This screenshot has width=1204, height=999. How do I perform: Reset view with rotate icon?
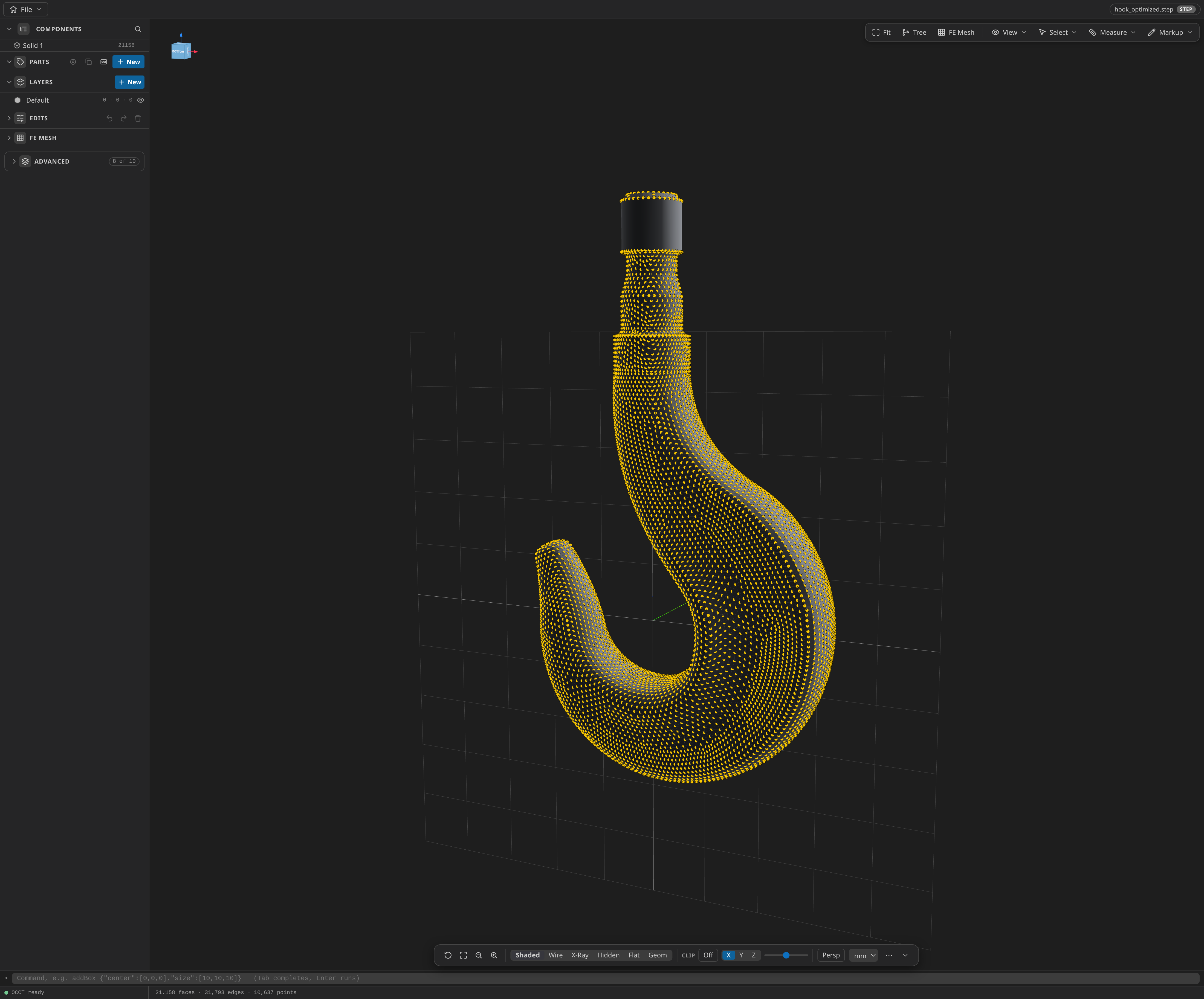[448, 956]
